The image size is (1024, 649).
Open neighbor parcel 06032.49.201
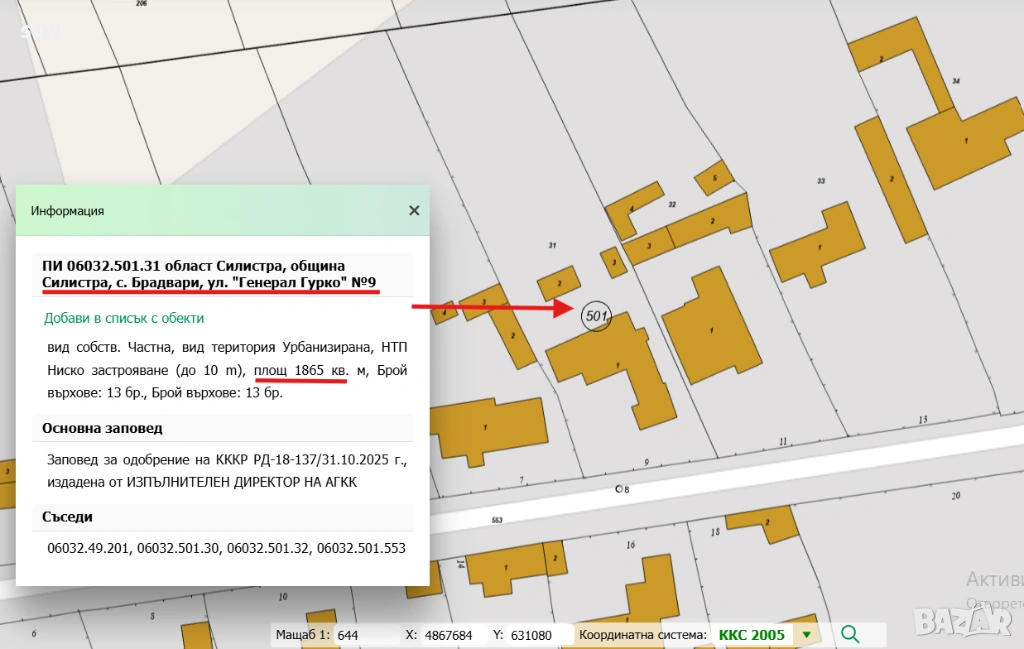tap(88, 549)
